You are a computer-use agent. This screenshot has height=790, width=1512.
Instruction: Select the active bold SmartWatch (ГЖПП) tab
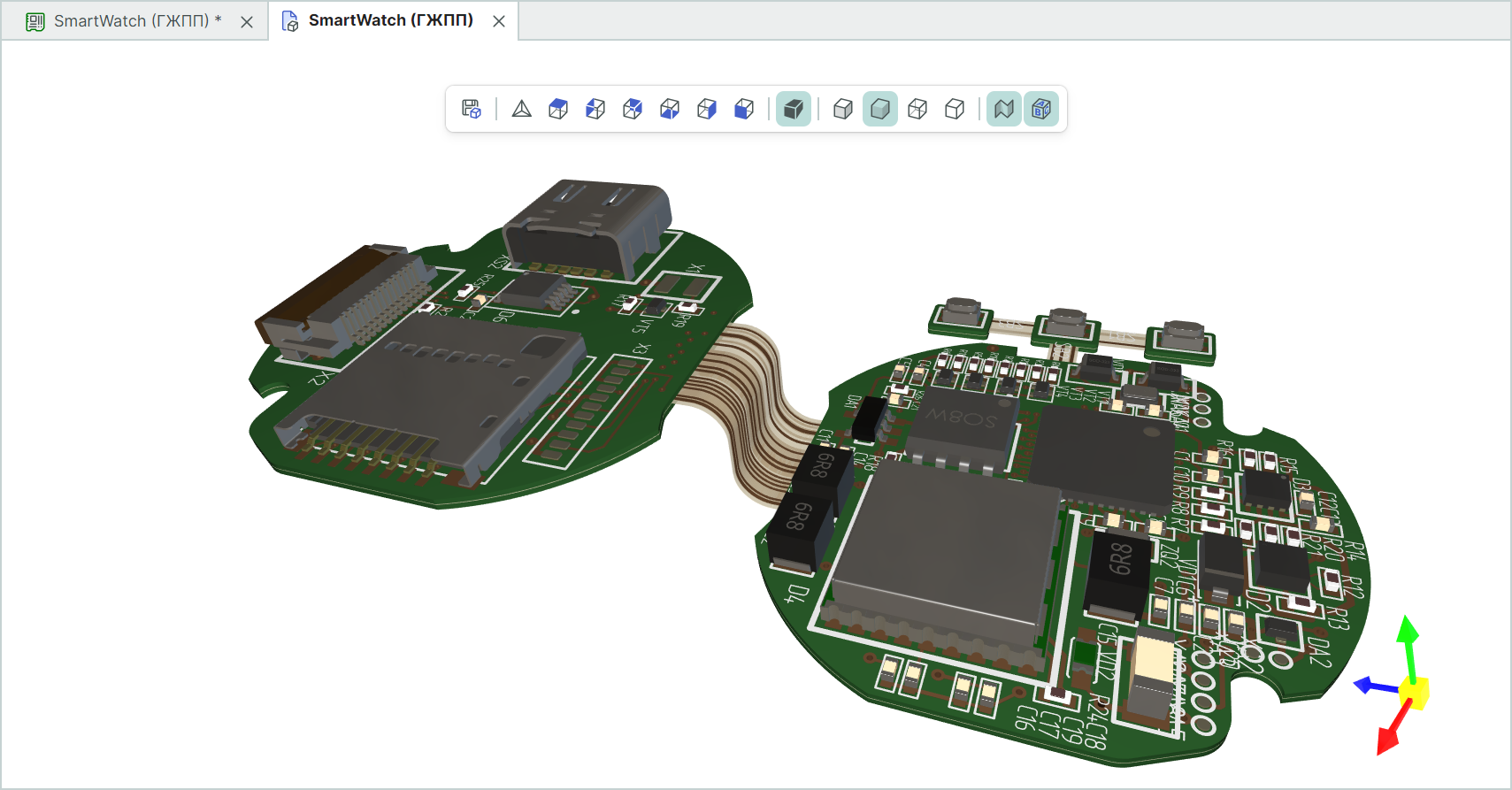[390, 20]
